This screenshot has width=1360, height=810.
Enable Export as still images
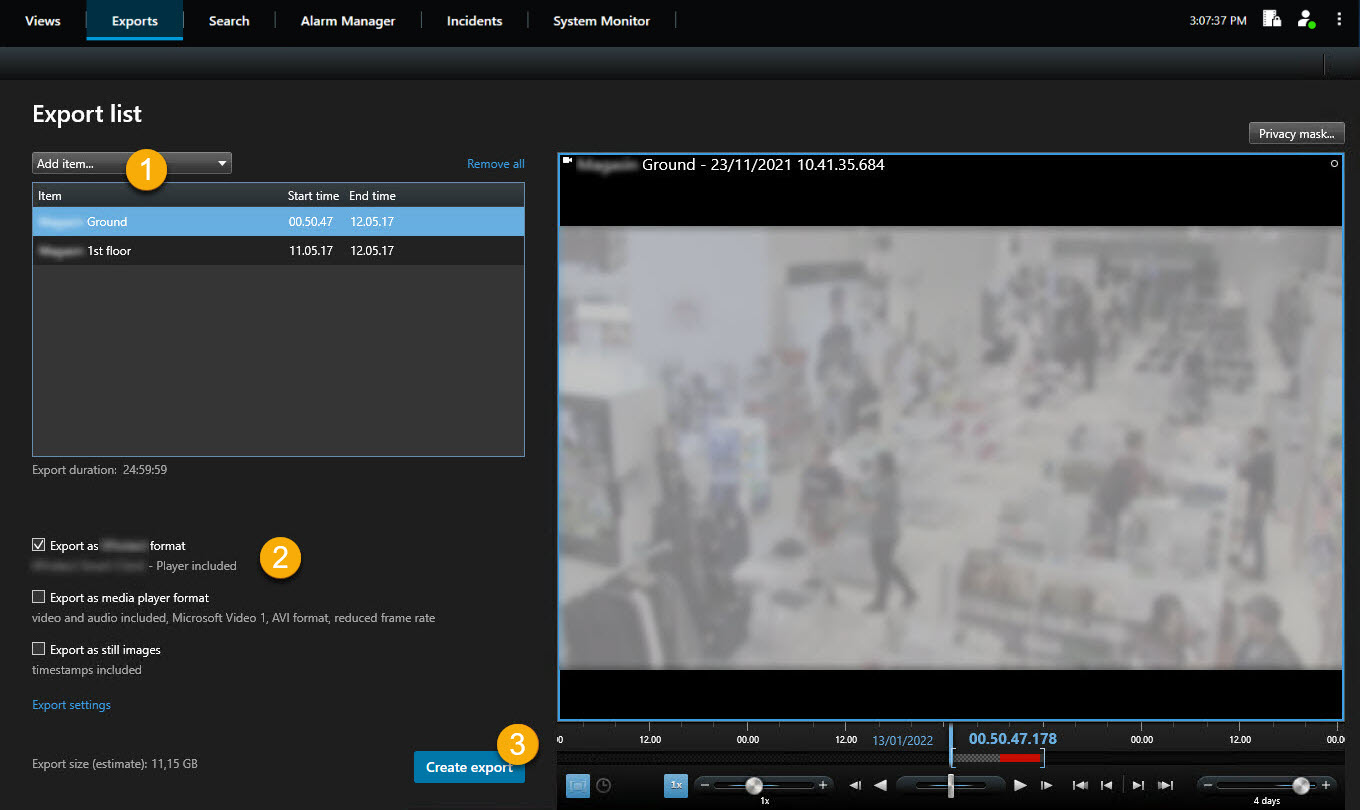[38, 649]
